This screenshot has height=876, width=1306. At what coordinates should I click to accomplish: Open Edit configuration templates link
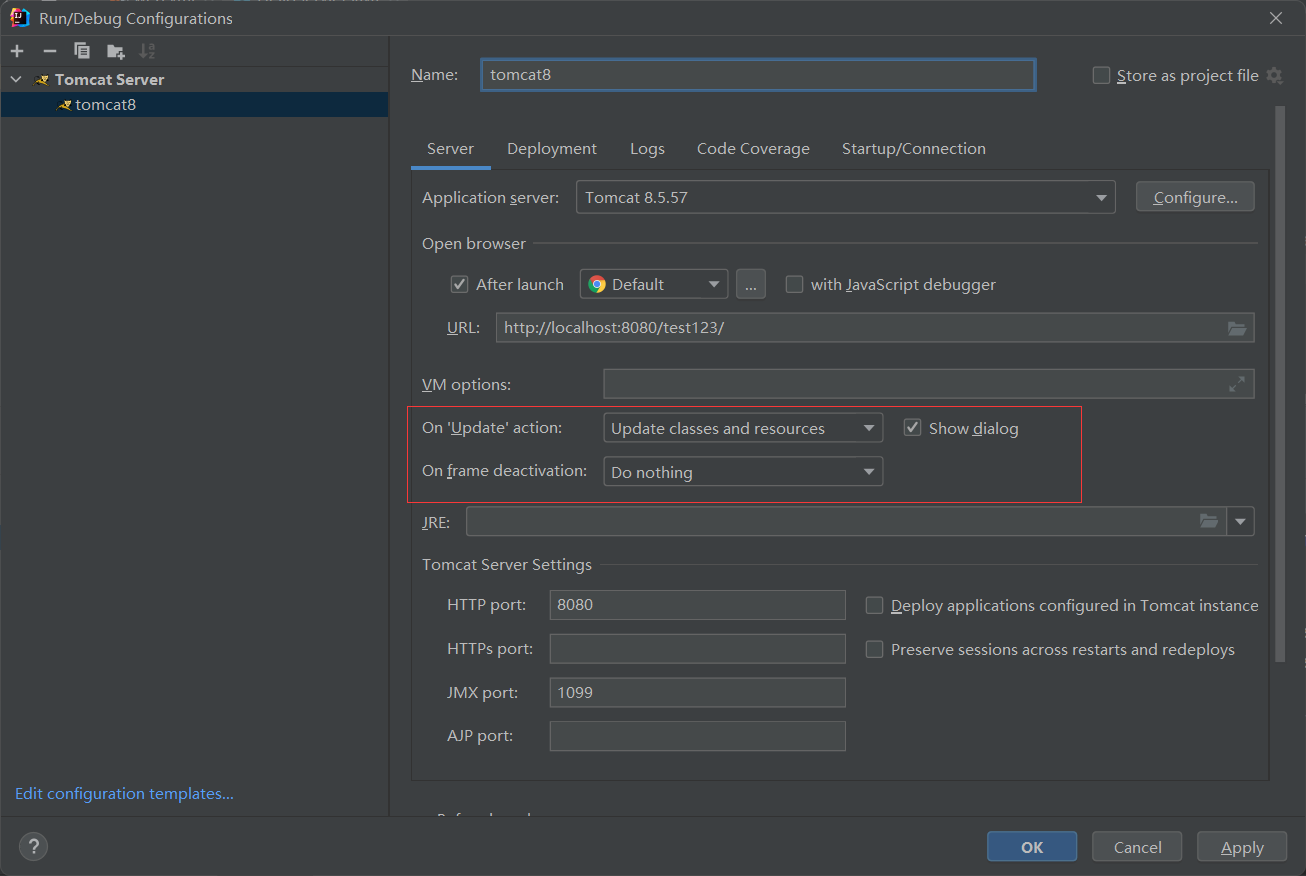(124, 793)
